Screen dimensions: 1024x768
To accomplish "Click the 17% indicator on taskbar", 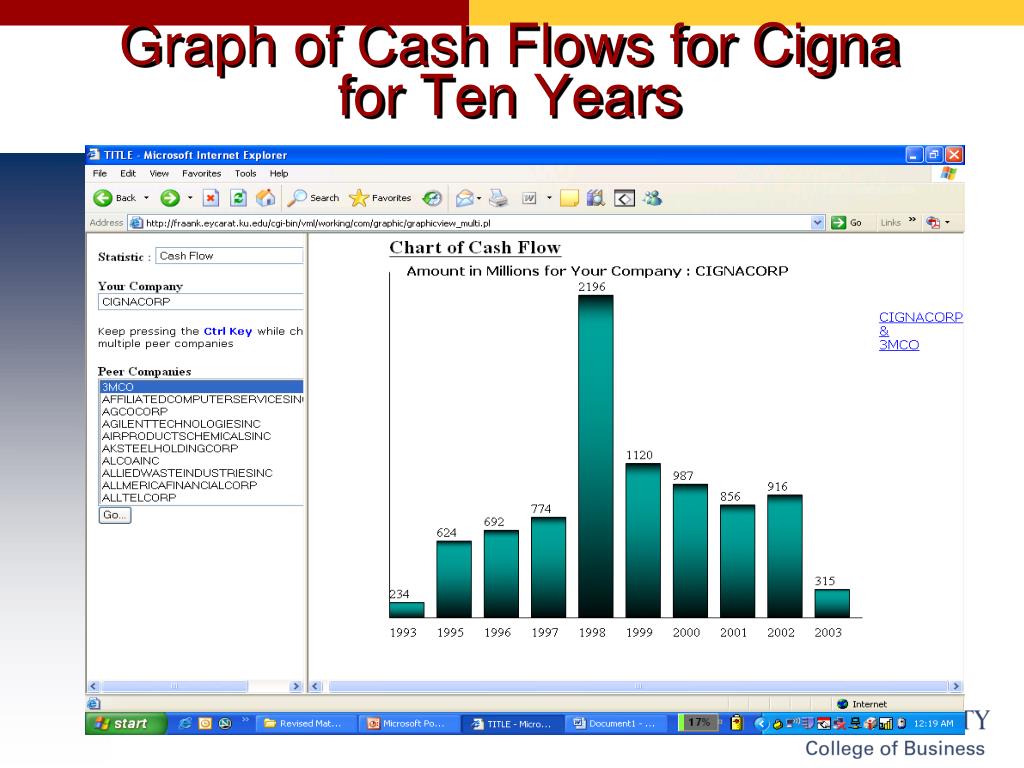I will tap(698, 723).
